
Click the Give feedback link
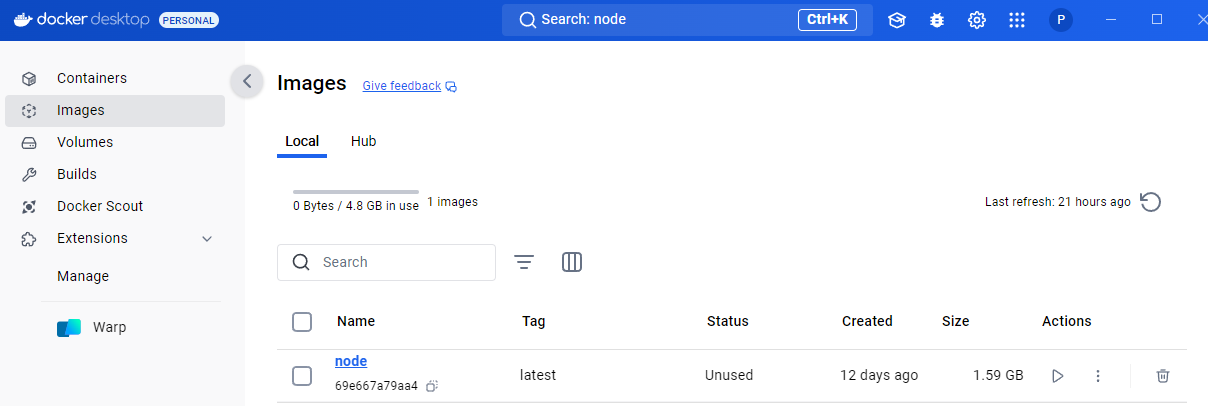tap(401, 86)
